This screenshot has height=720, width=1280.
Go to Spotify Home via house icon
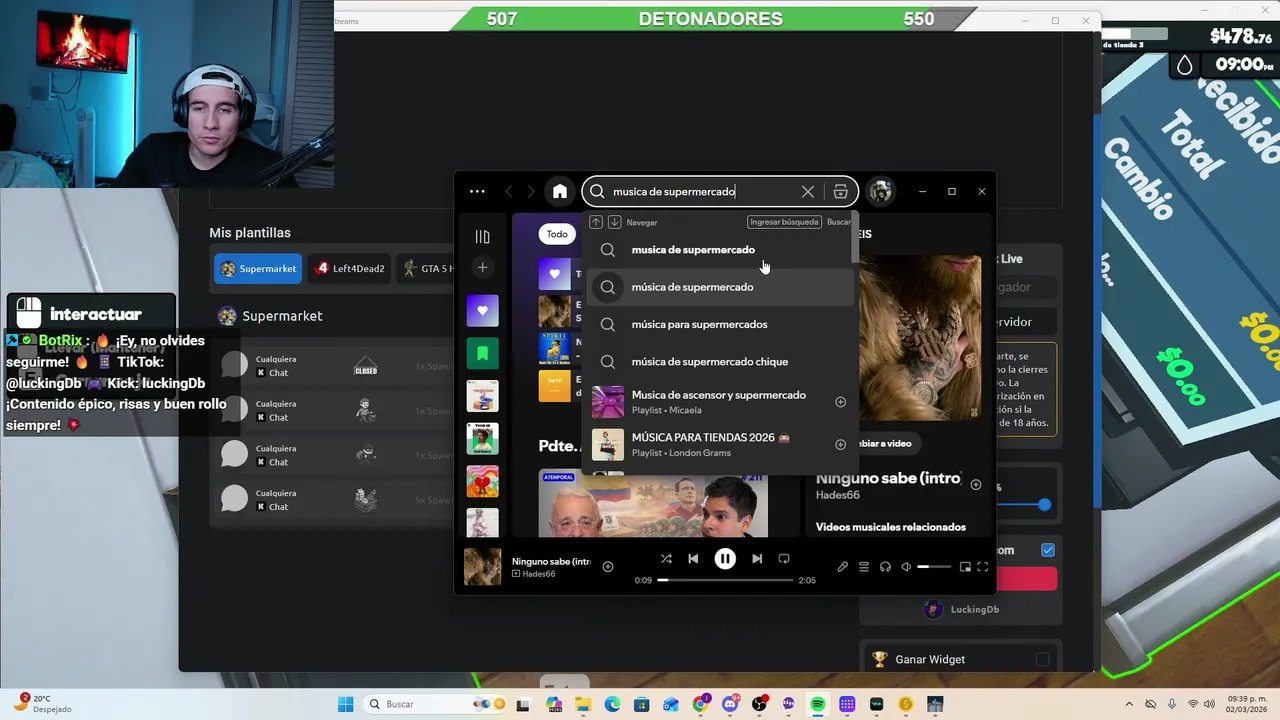(560, 191)
